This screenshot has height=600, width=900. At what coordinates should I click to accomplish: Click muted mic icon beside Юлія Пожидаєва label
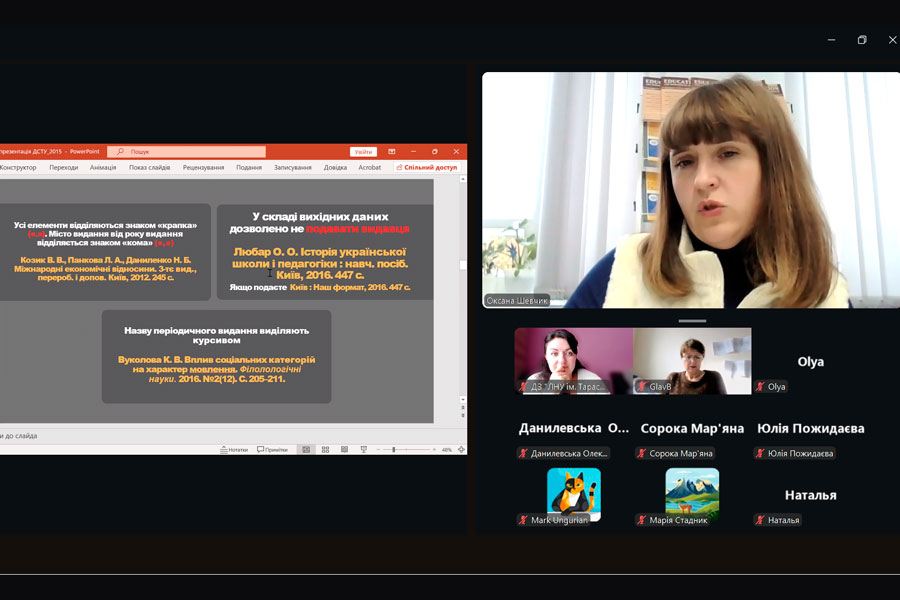[760, 453]
